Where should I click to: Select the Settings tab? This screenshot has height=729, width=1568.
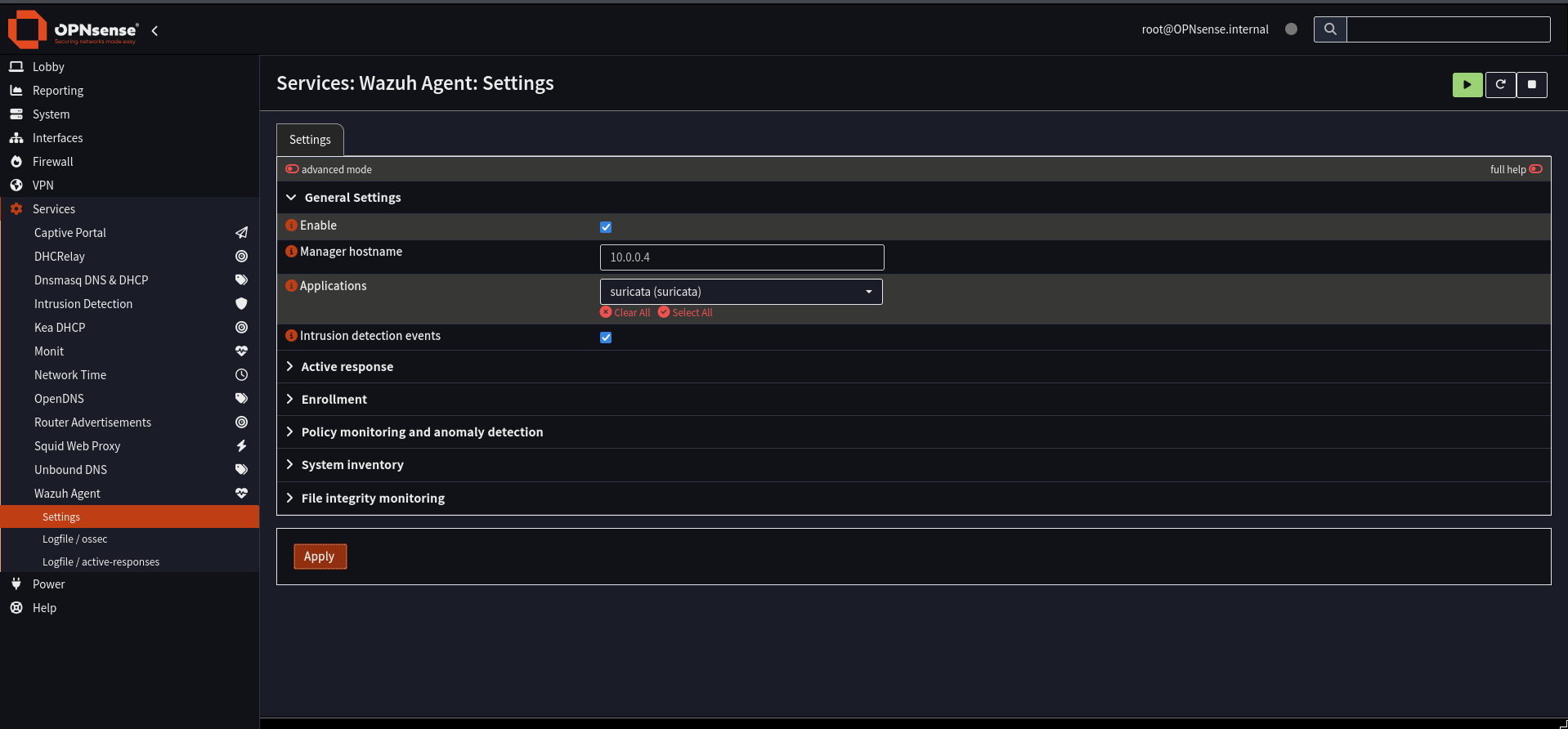pyautogui.click(x=310, y=140)
